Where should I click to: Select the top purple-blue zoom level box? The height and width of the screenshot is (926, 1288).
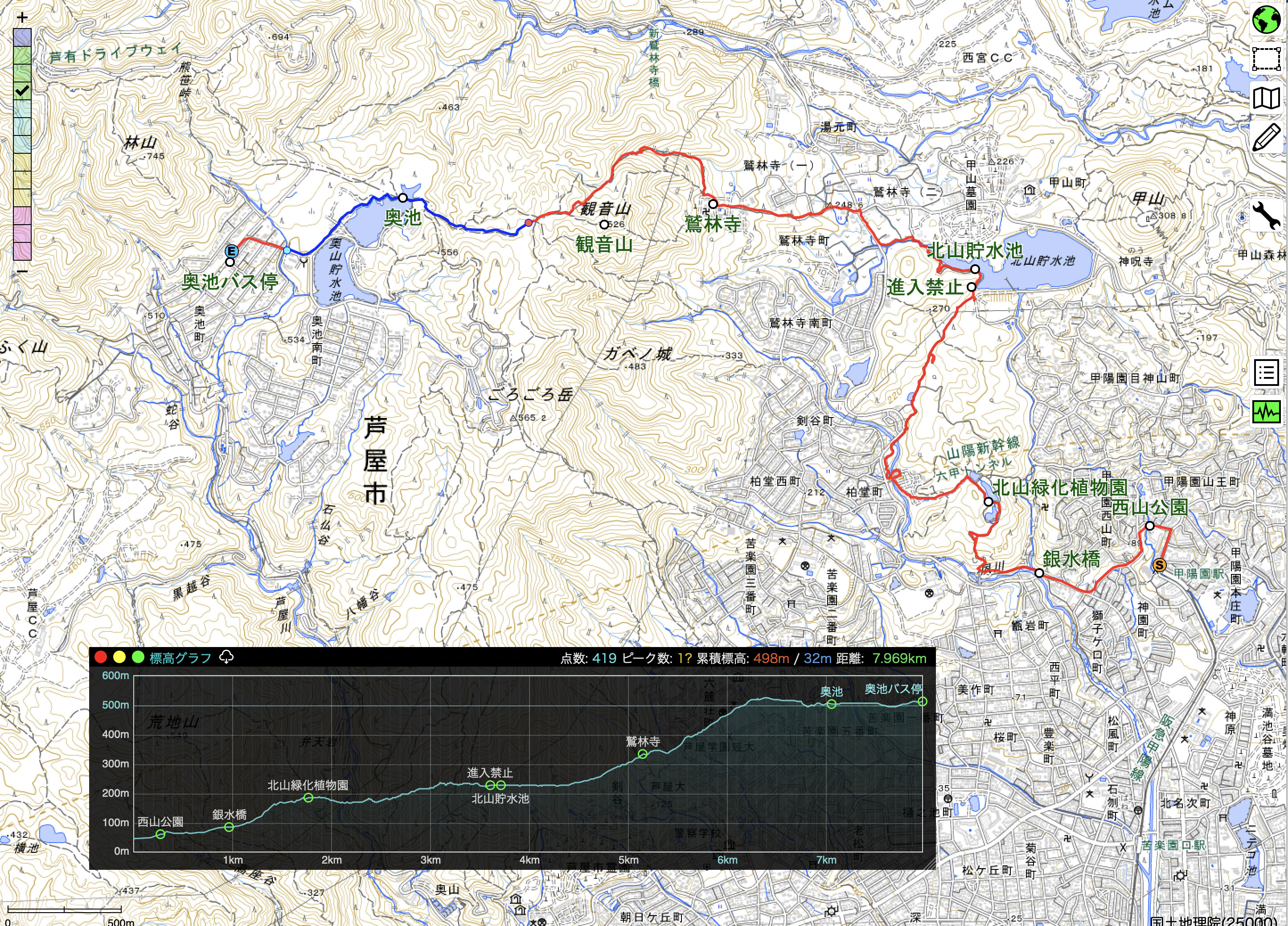pos(22,37)
